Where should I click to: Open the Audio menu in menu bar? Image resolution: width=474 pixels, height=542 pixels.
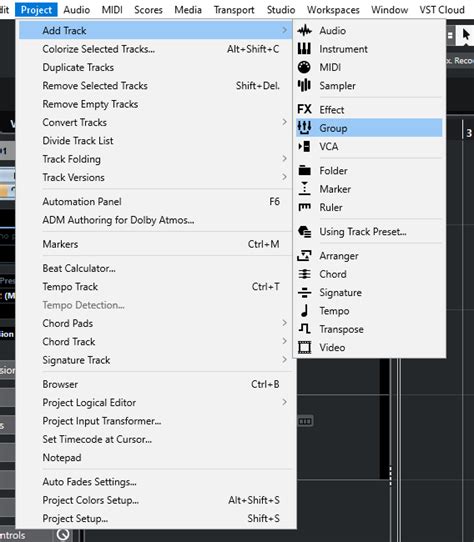tap(77, 10)
